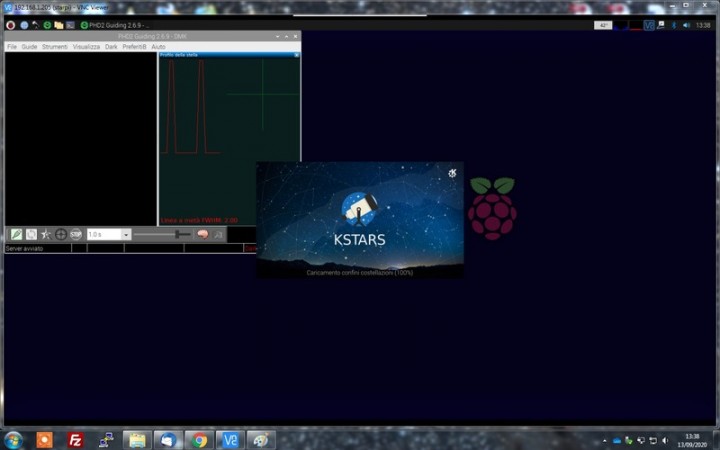Open the Visualizza menu

click(86, 46)
